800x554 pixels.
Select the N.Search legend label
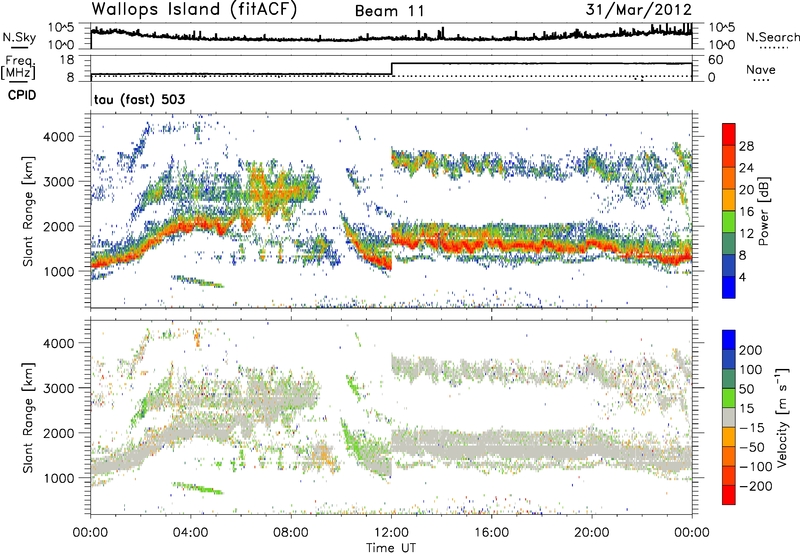point(772,37)
